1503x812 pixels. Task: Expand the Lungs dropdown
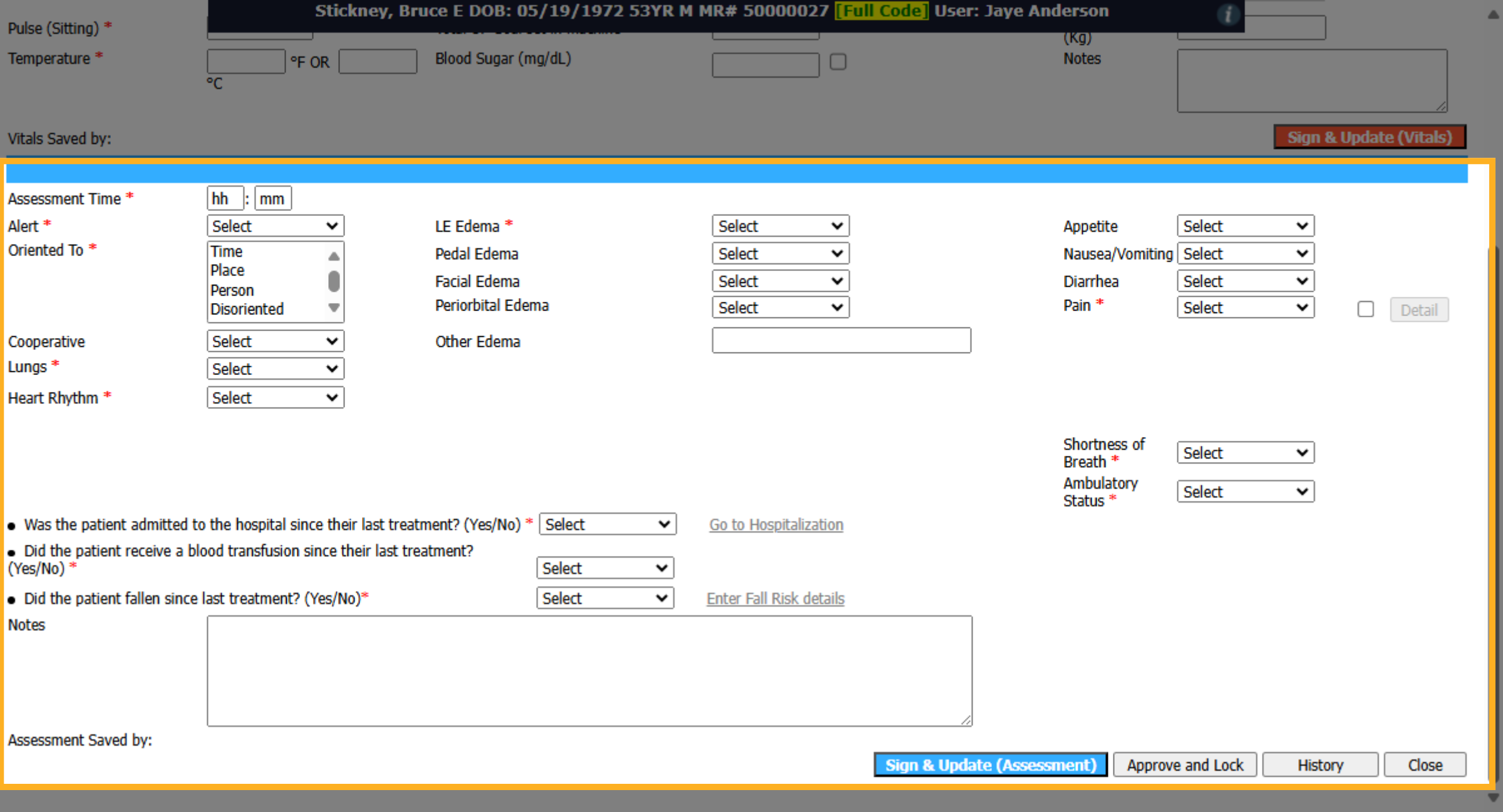click(276, 369)
